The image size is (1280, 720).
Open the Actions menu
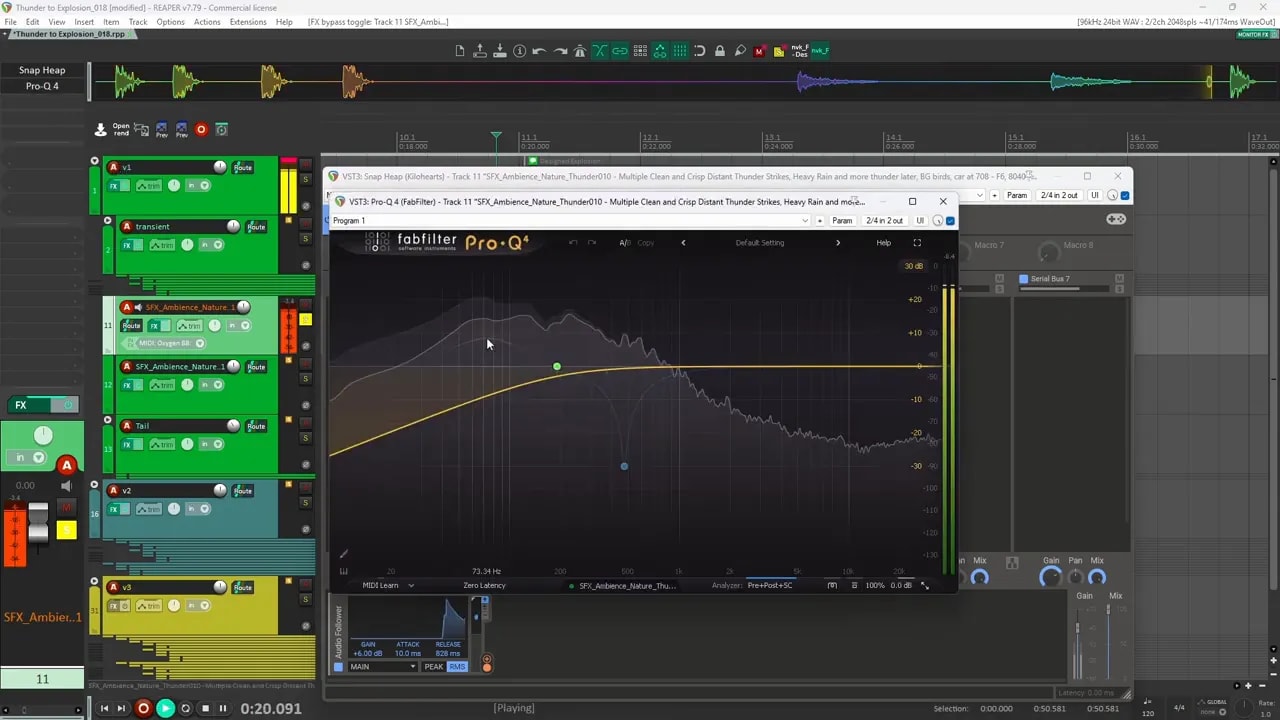coord(207,22)
